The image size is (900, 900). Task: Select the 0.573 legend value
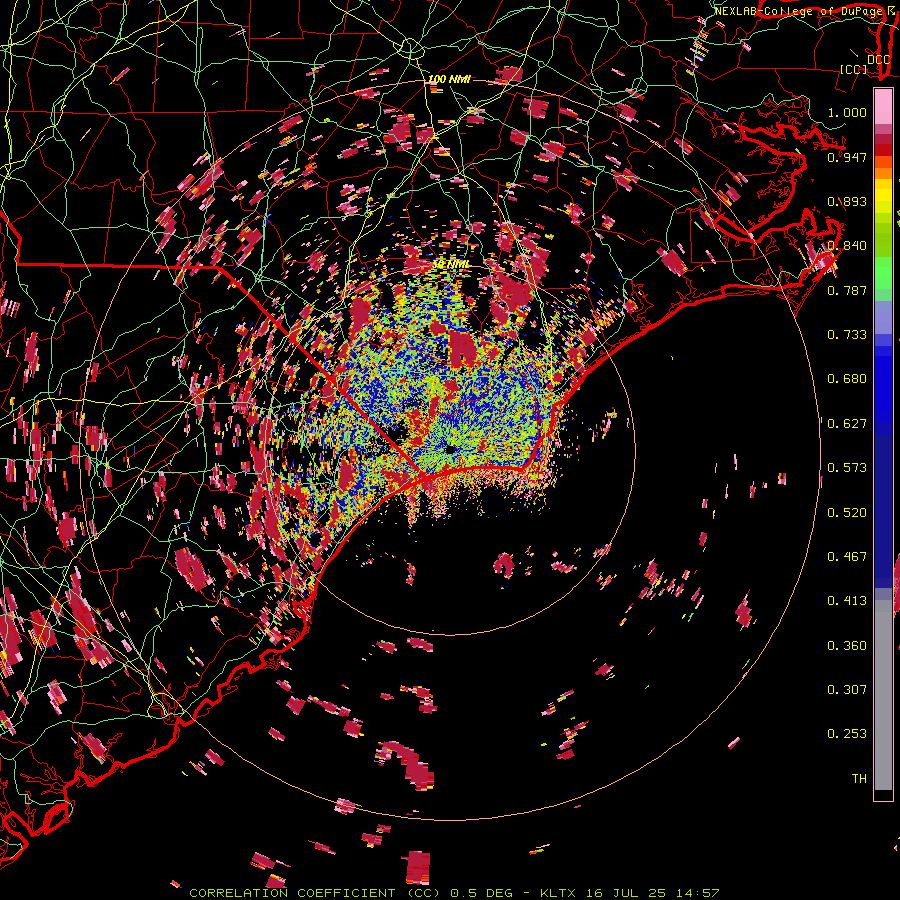pos(847,468)
